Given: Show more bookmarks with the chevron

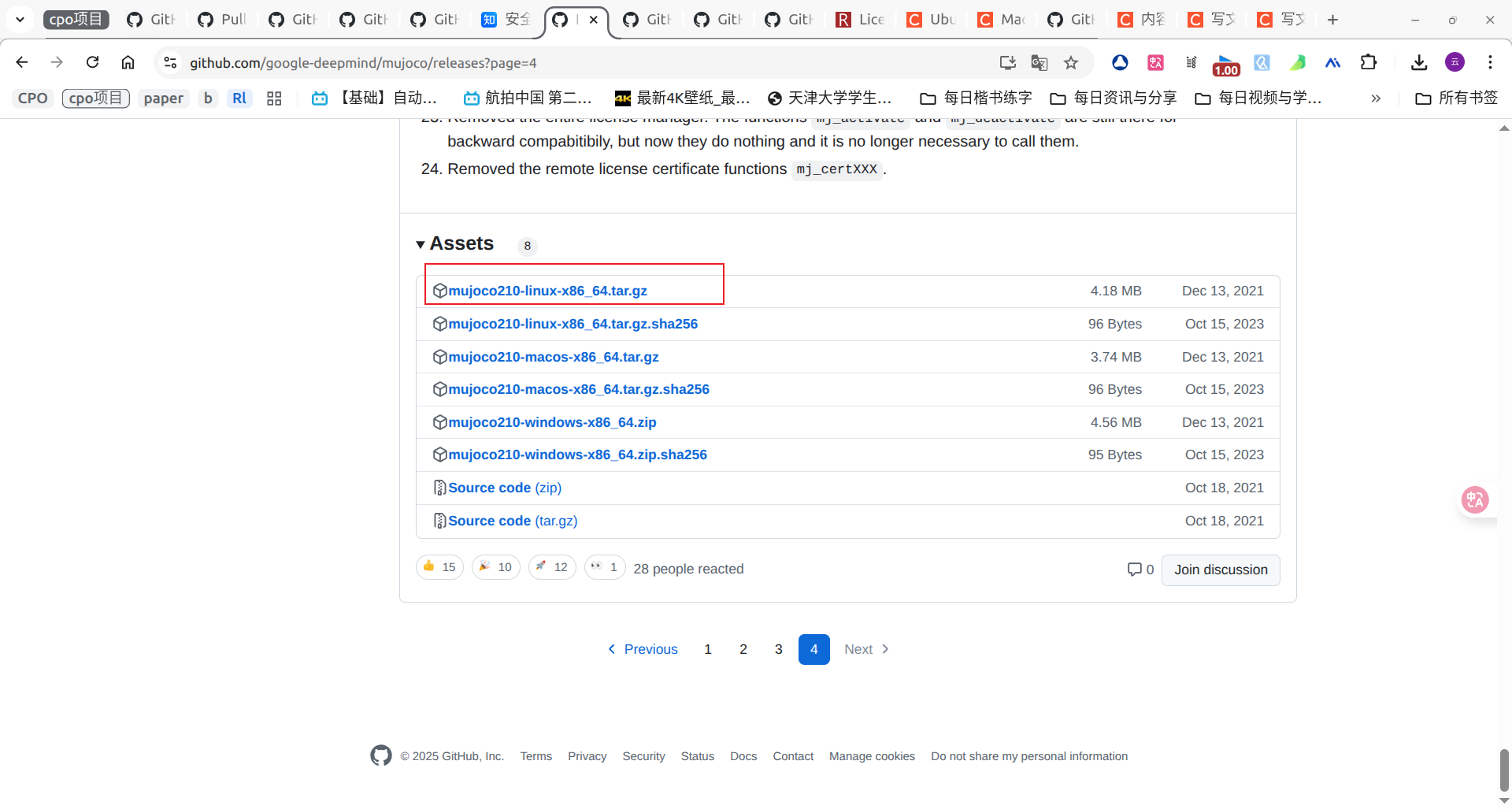Looking at the screenshot, I should click(x=1376, y=98).
